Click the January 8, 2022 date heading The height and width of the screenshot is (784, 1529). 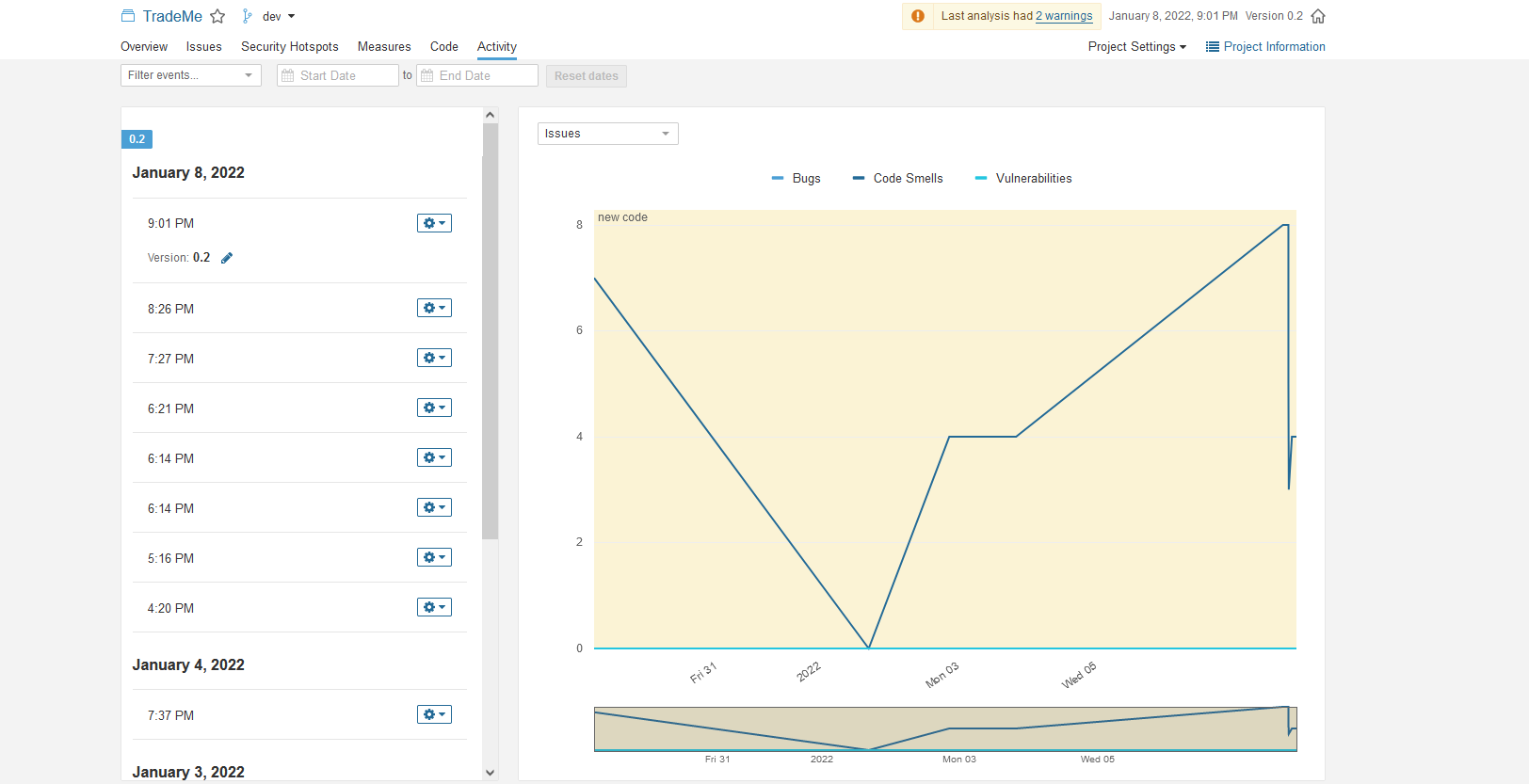tap(188, 172)
